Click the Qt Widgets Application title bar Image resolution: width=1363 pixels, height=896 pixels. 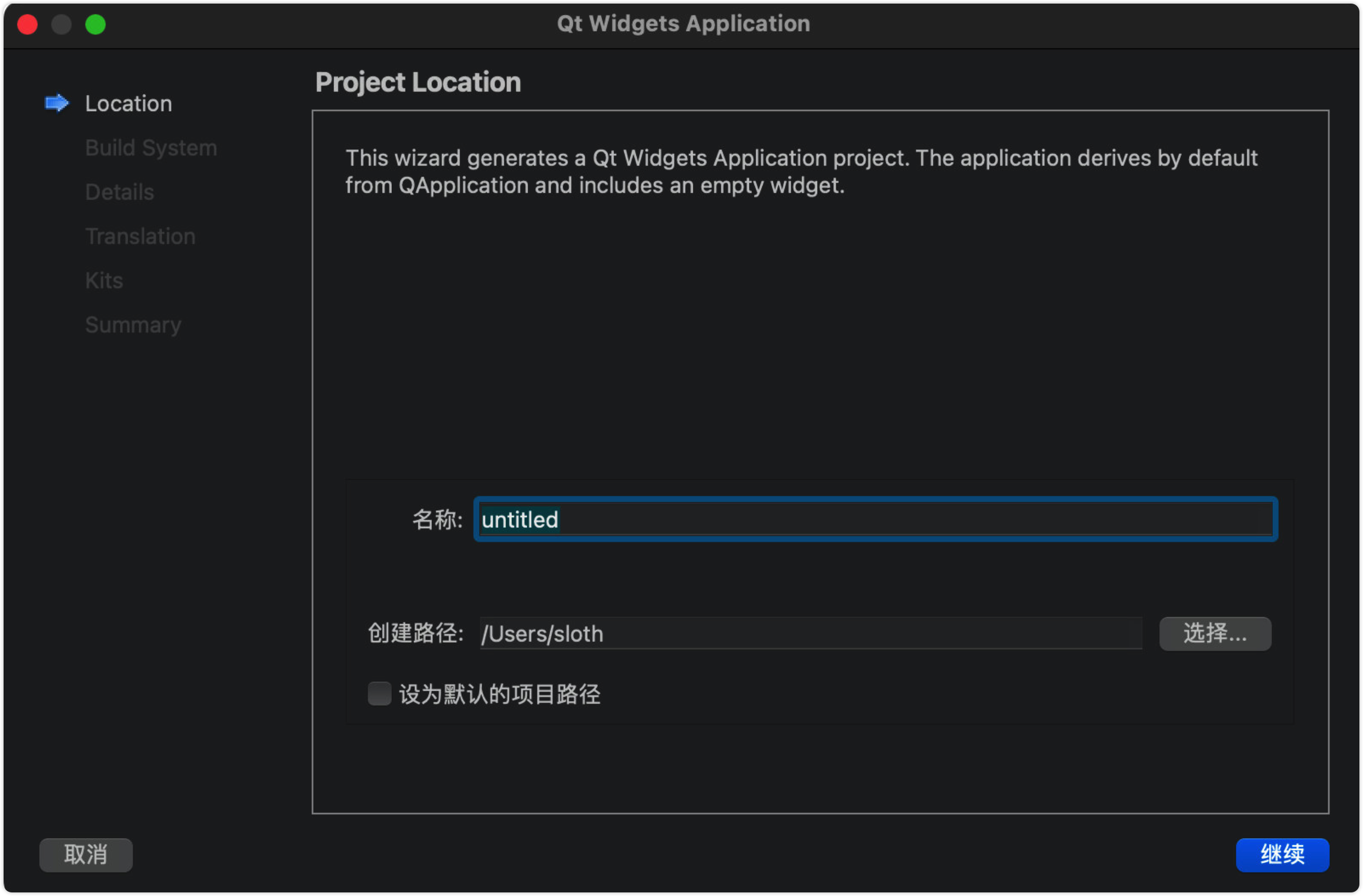683,24
